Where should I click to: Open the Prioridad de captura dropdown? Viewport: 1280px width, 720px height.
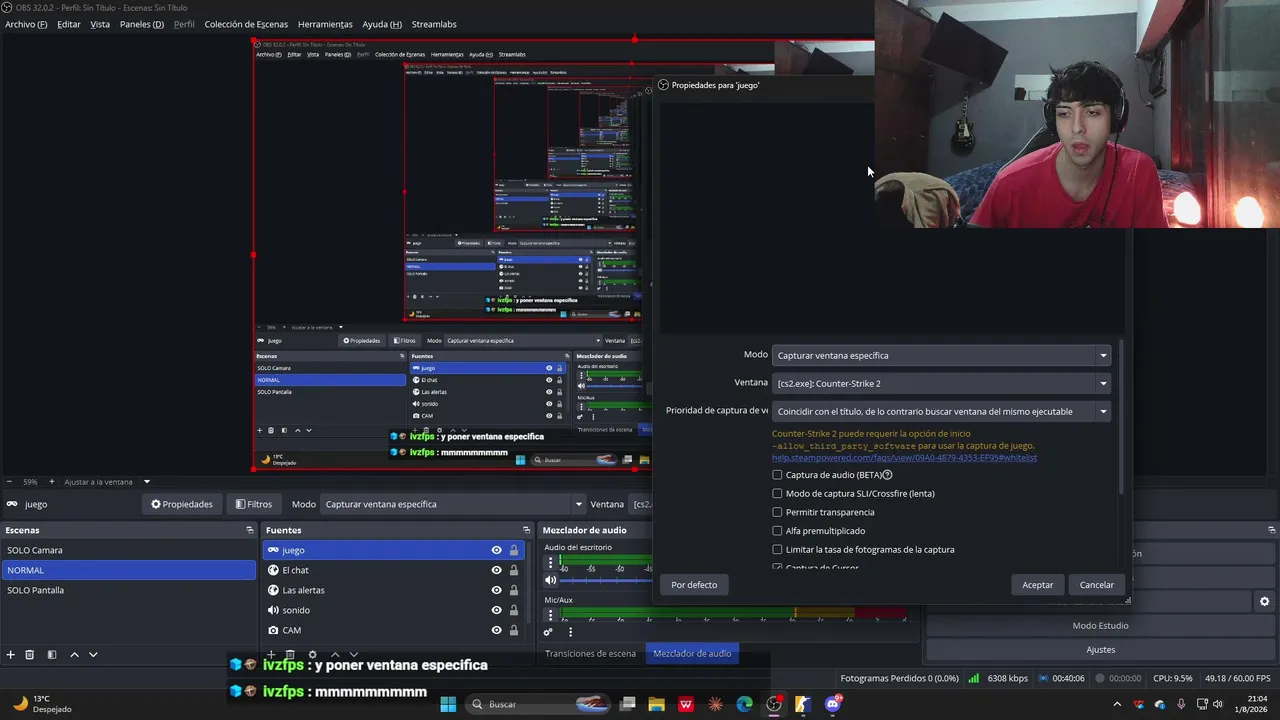pyautogui.click(x=942, y=411)
